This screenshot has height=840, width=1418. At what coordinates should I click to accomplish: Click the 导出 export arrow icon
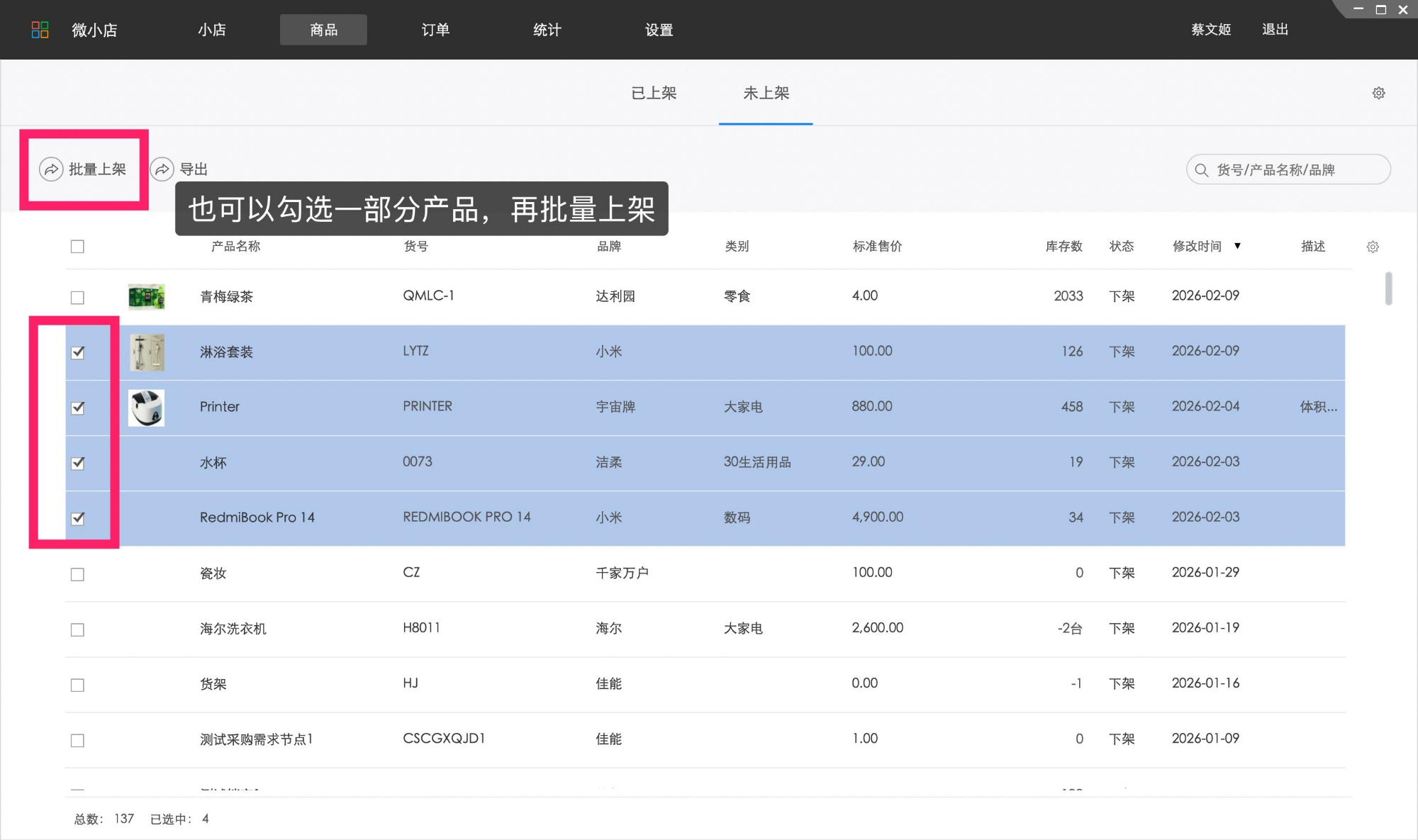pos(162,169)
